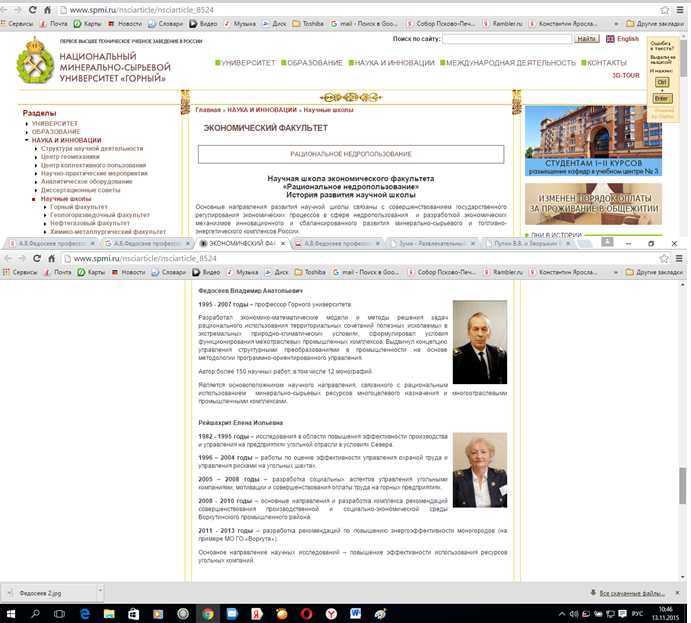Screen dimensions: 691x623
Task: Open Windows Start menu
Action: (11, 614)
